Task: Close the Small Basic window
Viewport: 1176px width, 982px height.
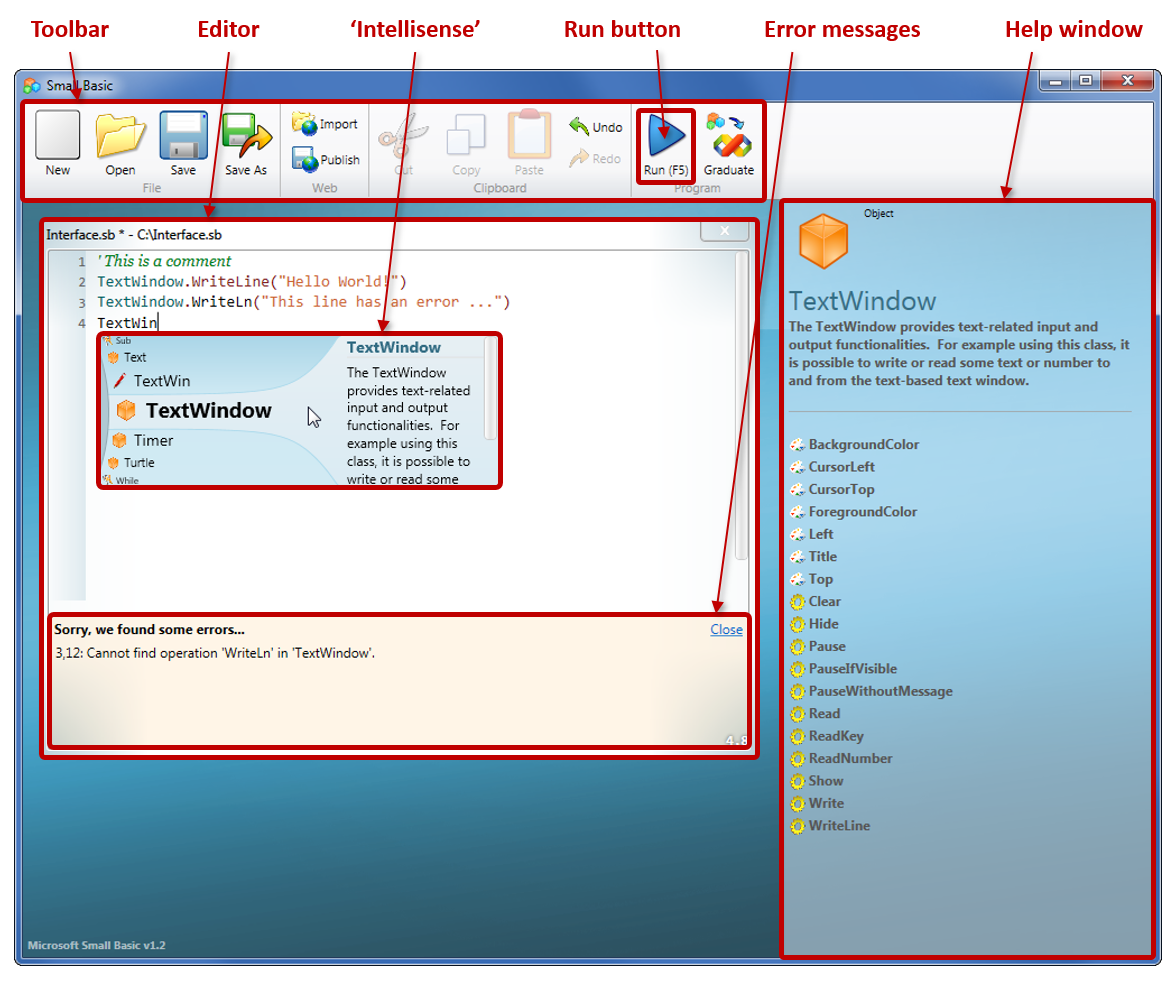Action: pos(1127,81)
